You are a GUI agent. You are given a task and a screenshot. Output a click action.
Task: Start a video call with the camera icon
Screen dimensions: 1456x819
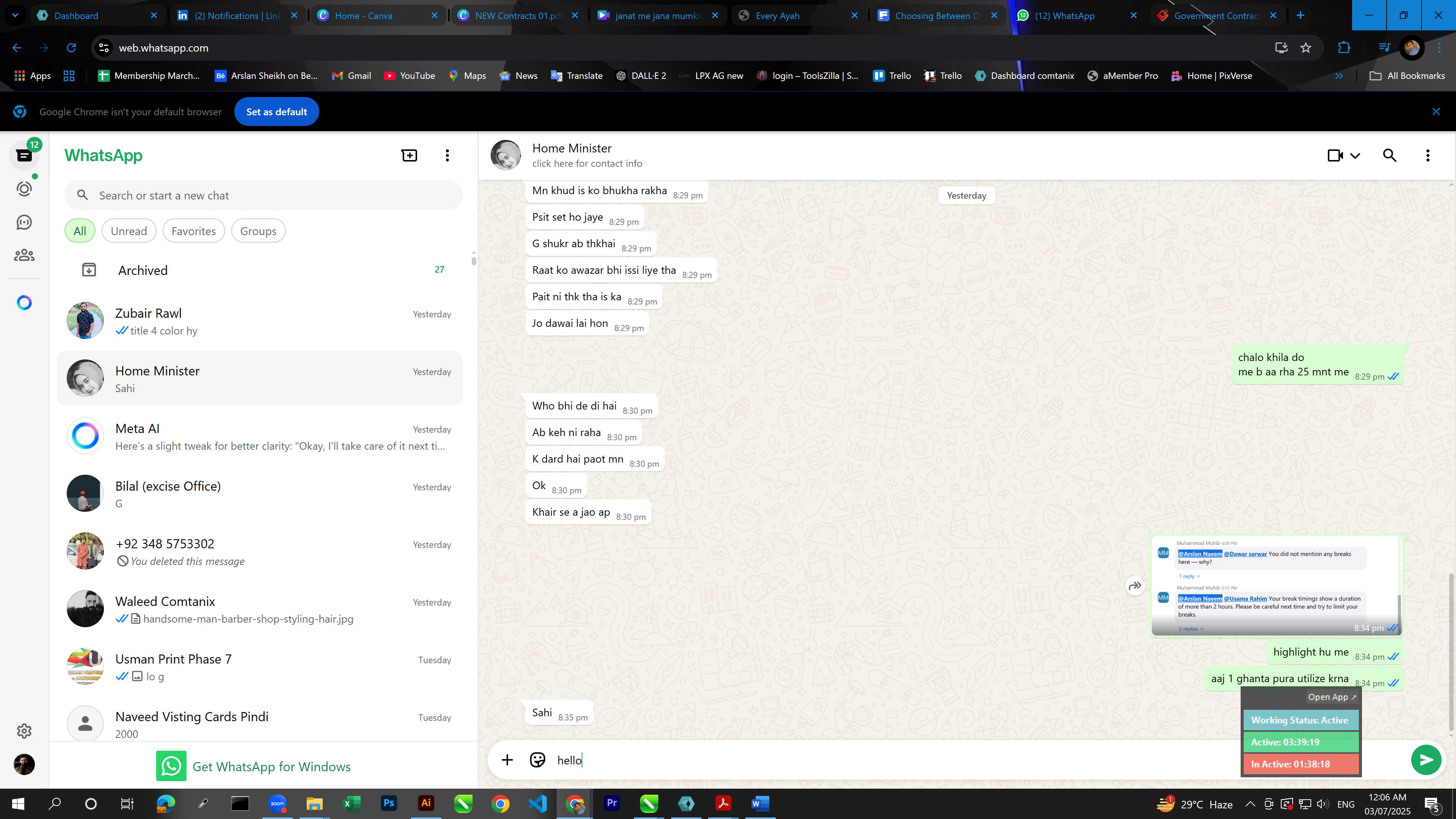1335,155
